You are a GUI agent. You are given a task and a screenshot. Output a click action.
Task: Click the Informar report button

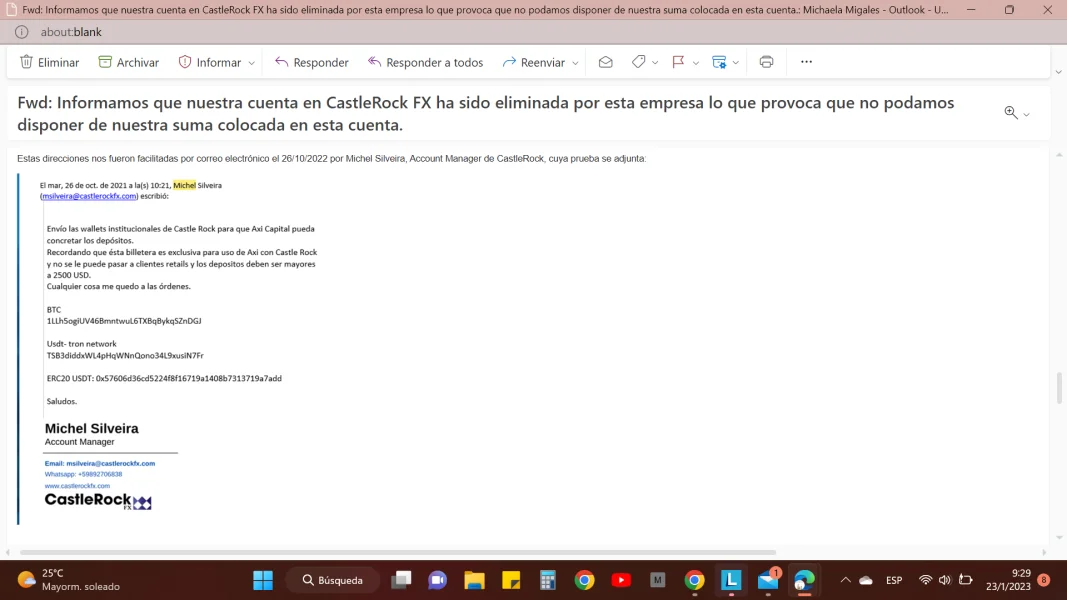pyautogui.click(x=210, y=62)
